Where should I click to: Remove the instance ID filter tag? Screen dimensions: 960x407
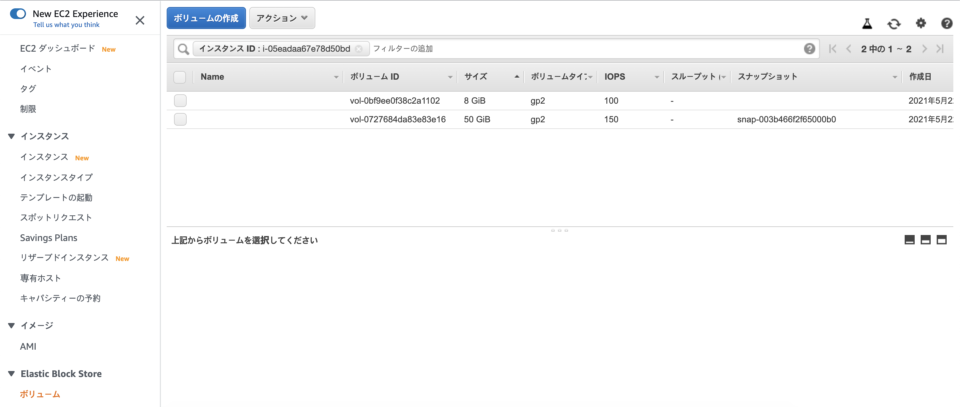359,49
